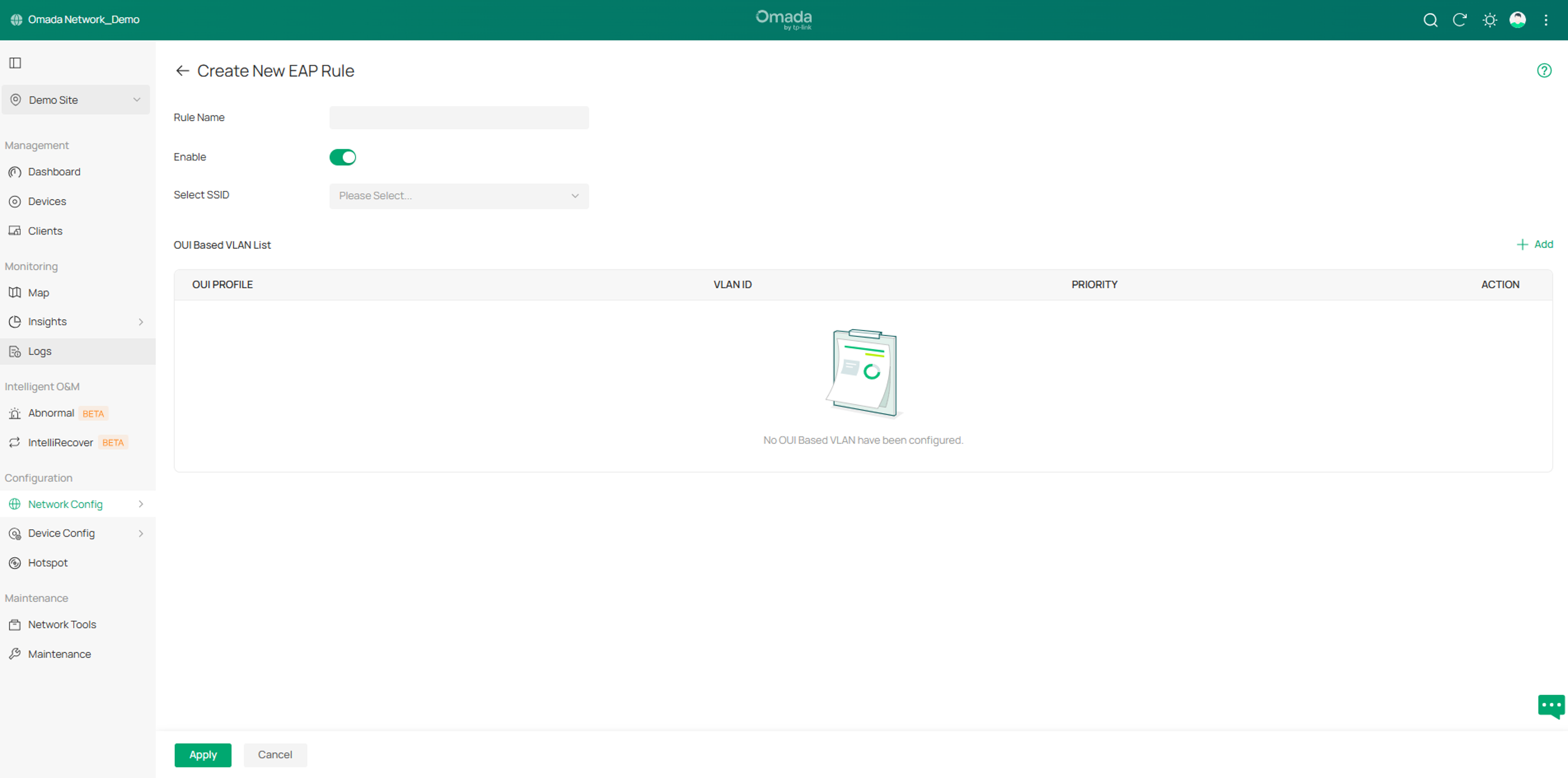
Task: Click the ACTION column header
Action: point(1500,285)
